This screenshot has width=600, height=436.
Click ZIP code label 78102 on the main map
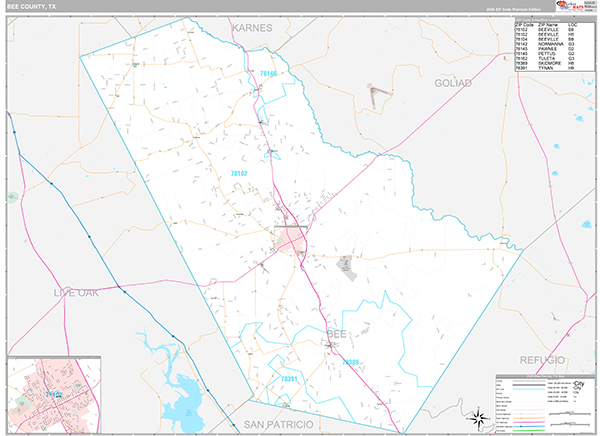pos(239,173)
